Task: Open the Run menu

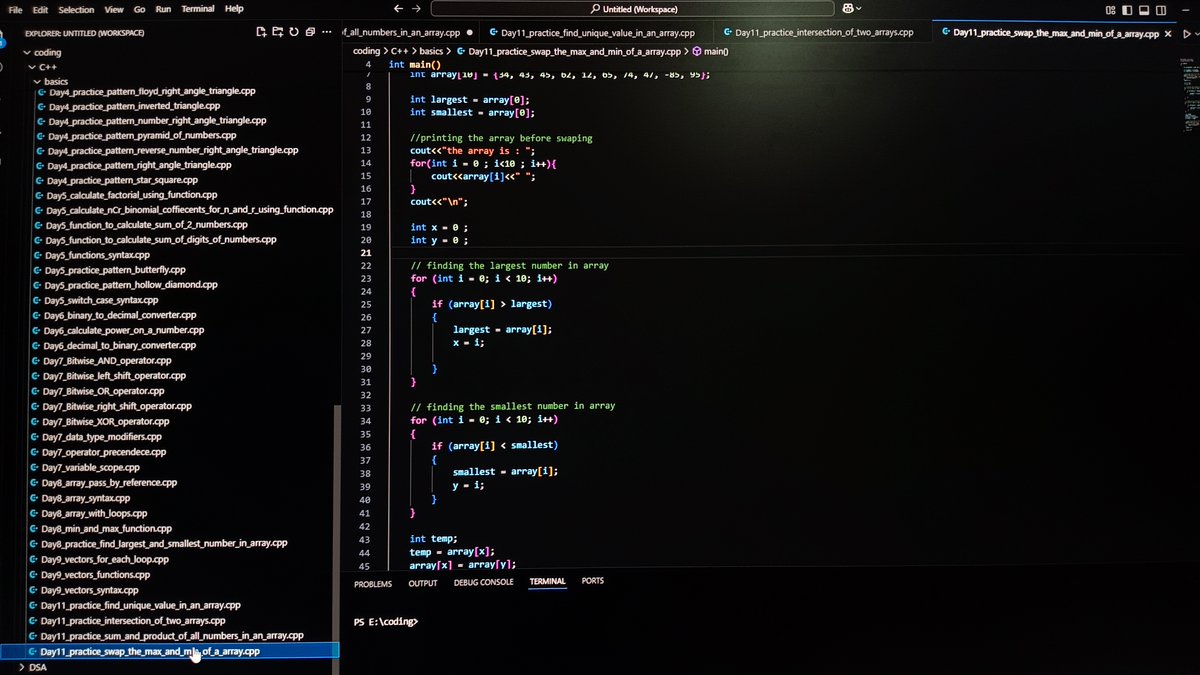Action: 163,9
